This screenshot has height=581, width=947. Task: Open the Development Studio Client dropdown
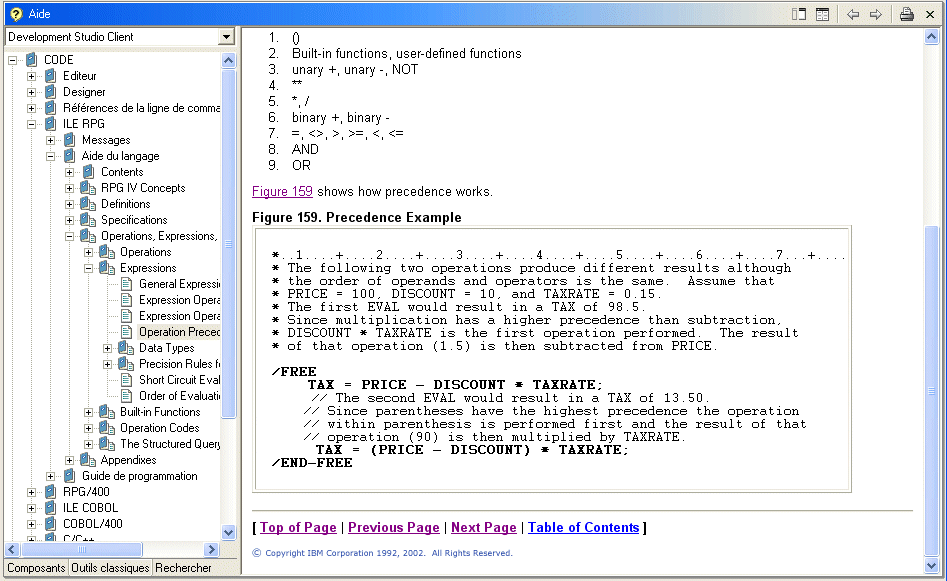point(226,37)
